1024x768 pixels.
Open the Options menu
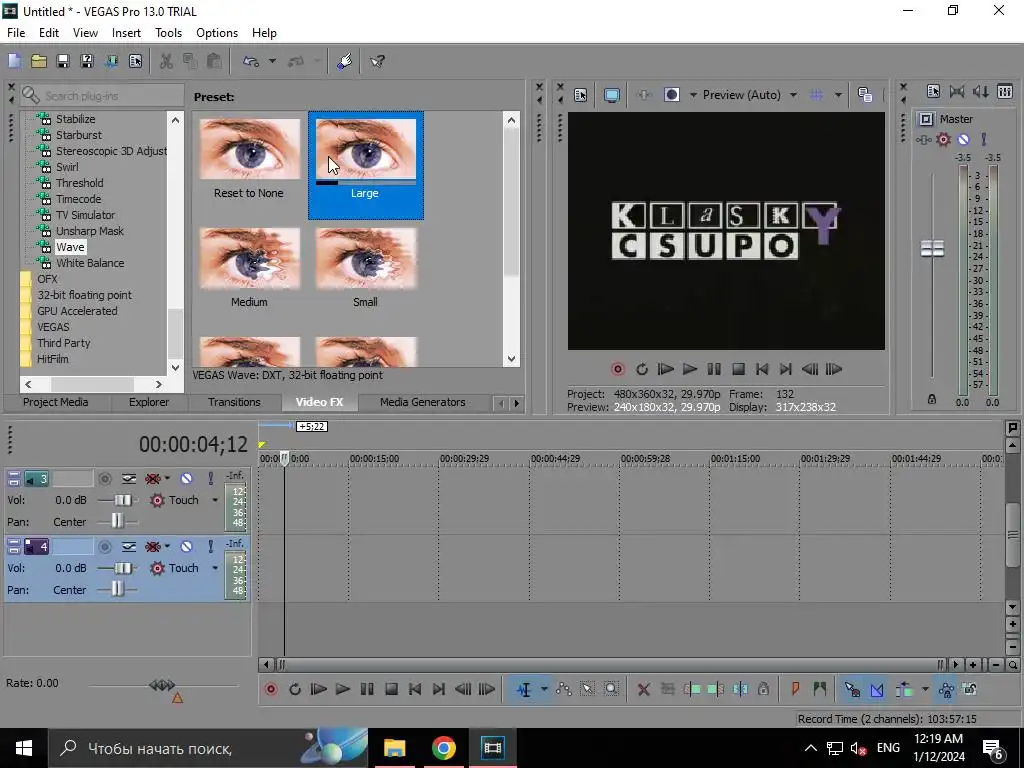tap(217, 33)
